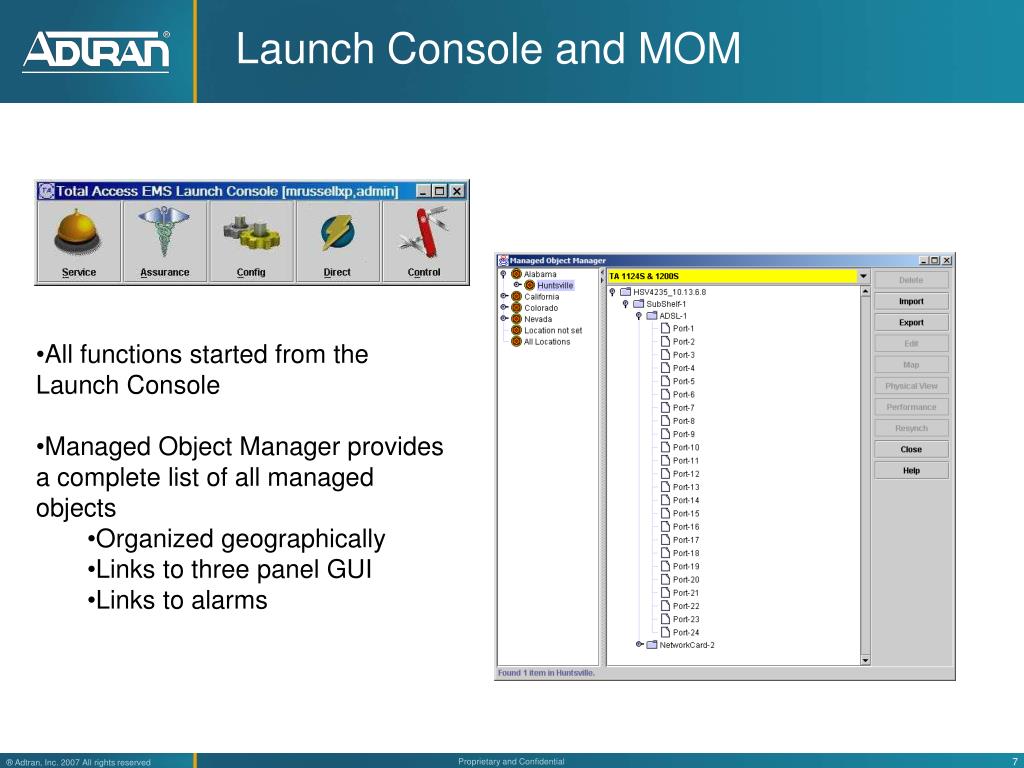Viewport: 1024px width, 768px height.
Task: Select All Locations tree entry
Action: pos(547,342)
